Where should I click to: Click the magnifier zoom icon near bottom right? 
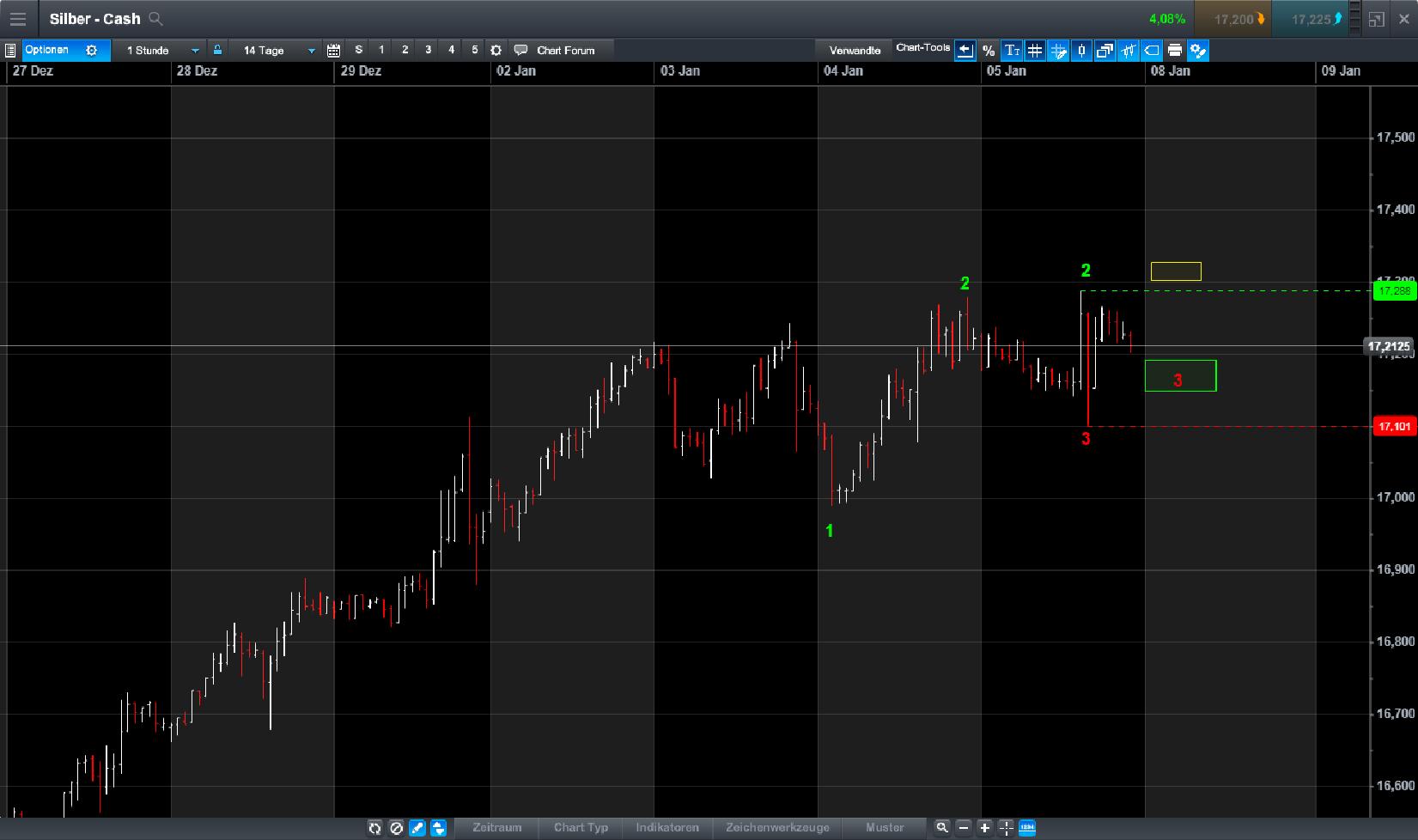942,828
